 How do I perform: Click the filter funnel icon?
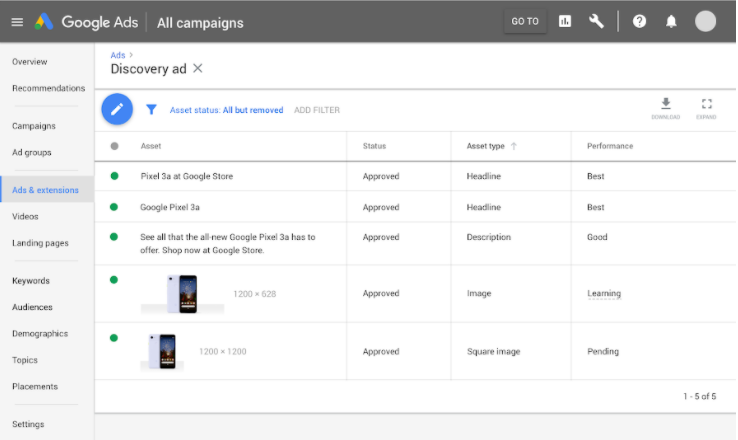pos(152,110)
